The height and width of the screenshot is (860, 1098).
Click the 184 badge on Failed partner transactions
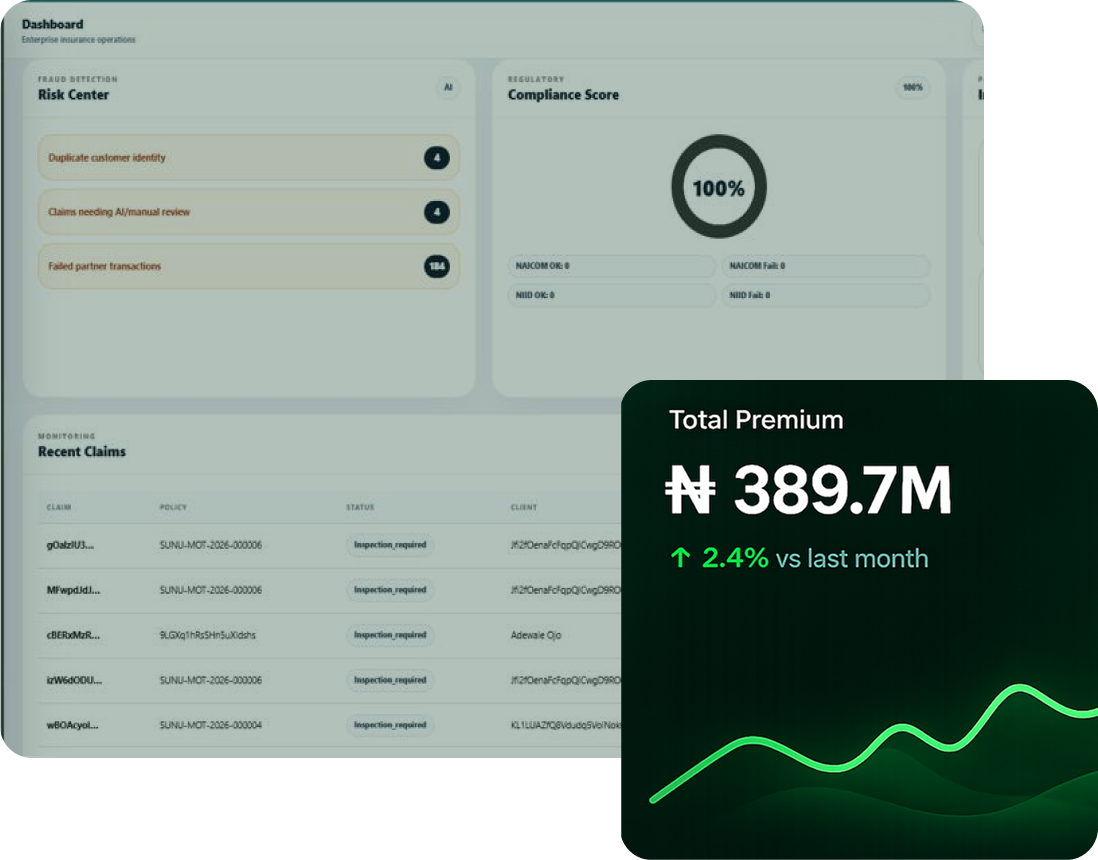pyautogui.click(x=436, y=266)
